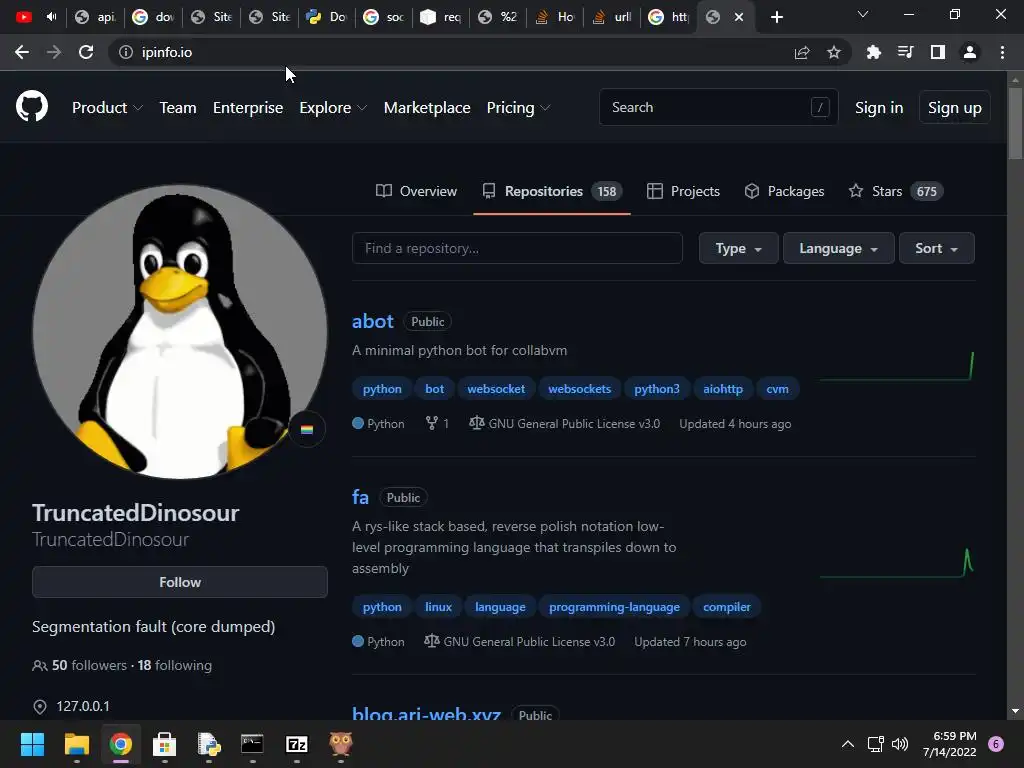Switch to the 'soc' Google tab
This screenshot has width=1024, height=768.
pyautogui.click(x=384, y=17)
